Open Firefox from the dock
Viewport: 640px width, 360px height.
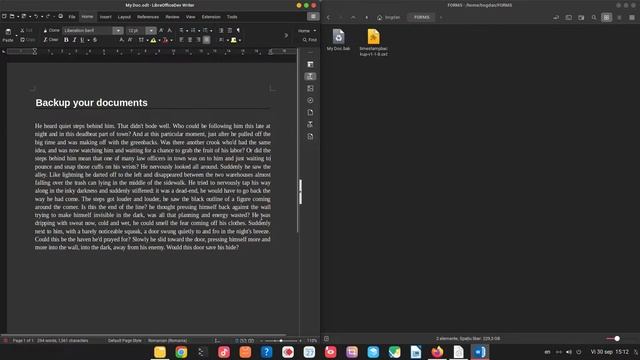pos(437,351)
